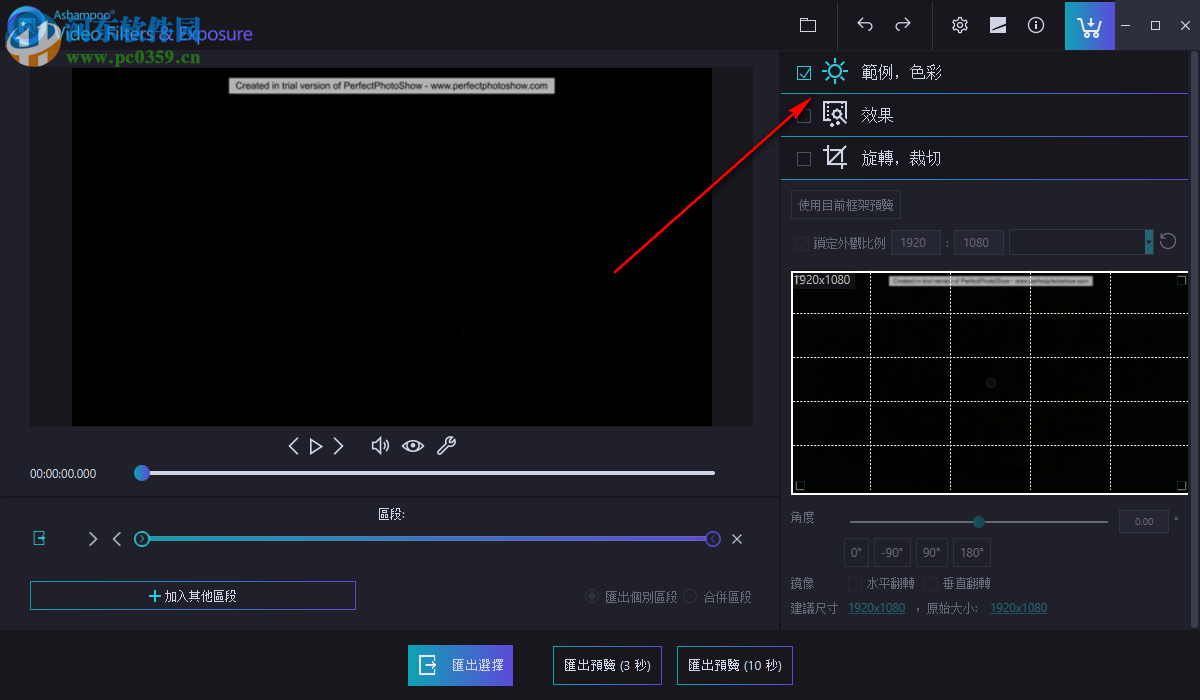Open the settings gear icon

point(959,25)
